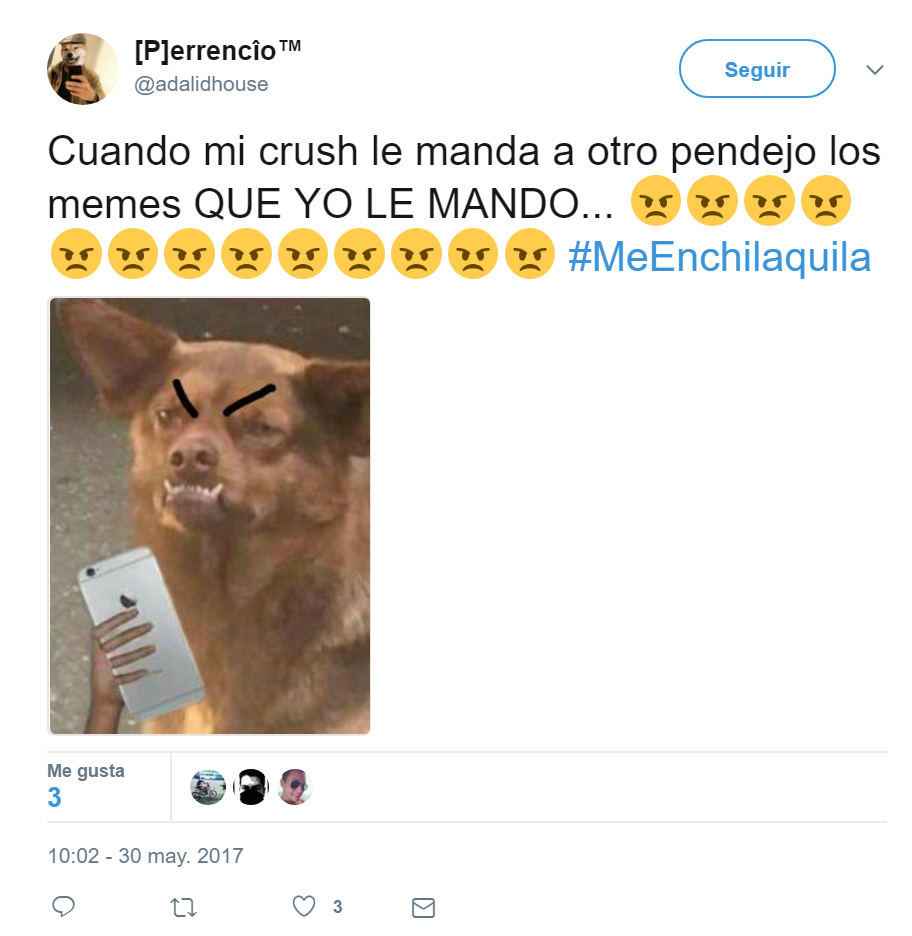Click the like count number beside heart
This screenshot has height=936, width=912.
337,907
